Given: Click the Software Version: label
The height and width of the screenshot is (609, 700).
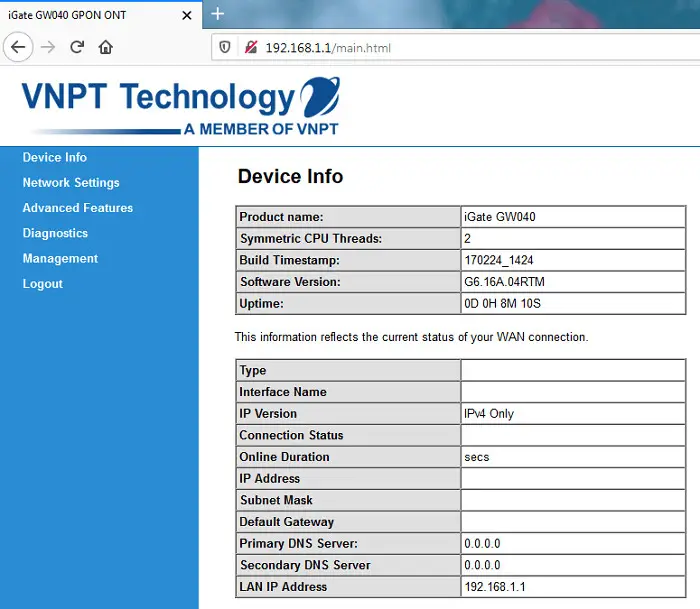Looking at the screenshot, I should pyautogui.click(x=290, y=282).
